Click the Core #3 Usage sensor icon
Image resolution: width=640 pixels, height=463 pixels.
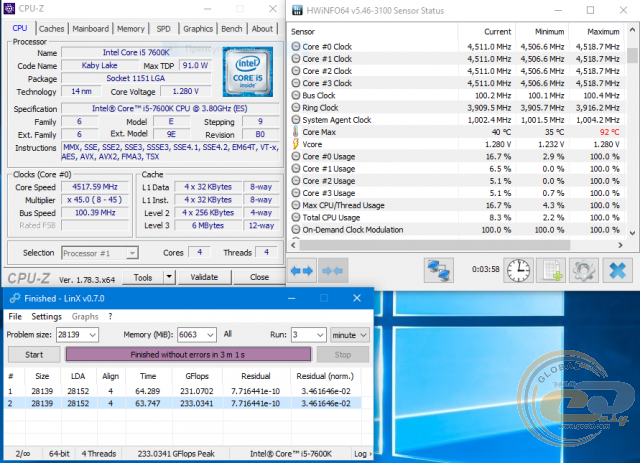pos(296,193)
